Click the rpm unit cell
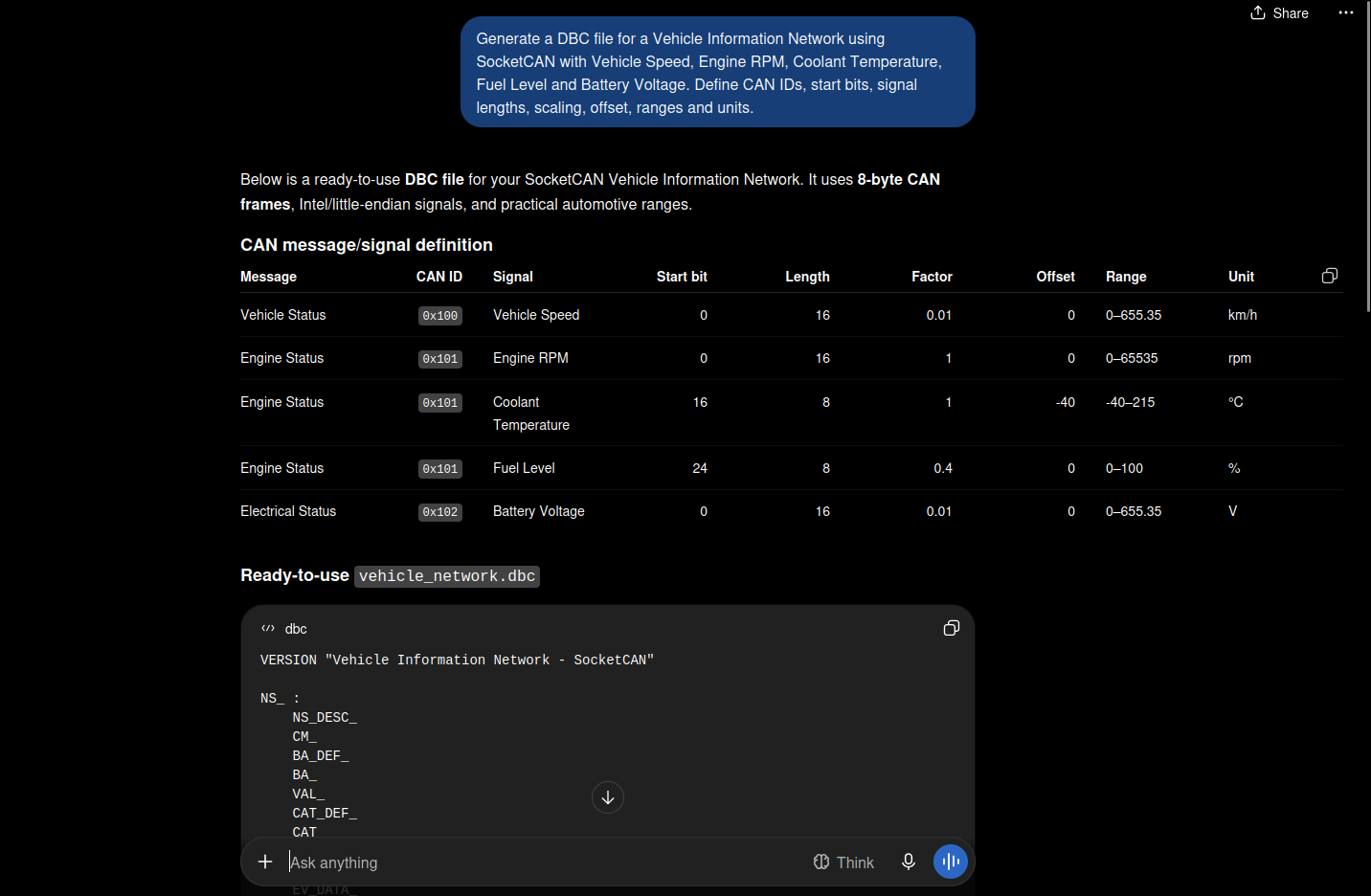Viewport: 1371px width, 896px height. [1240, 358]
